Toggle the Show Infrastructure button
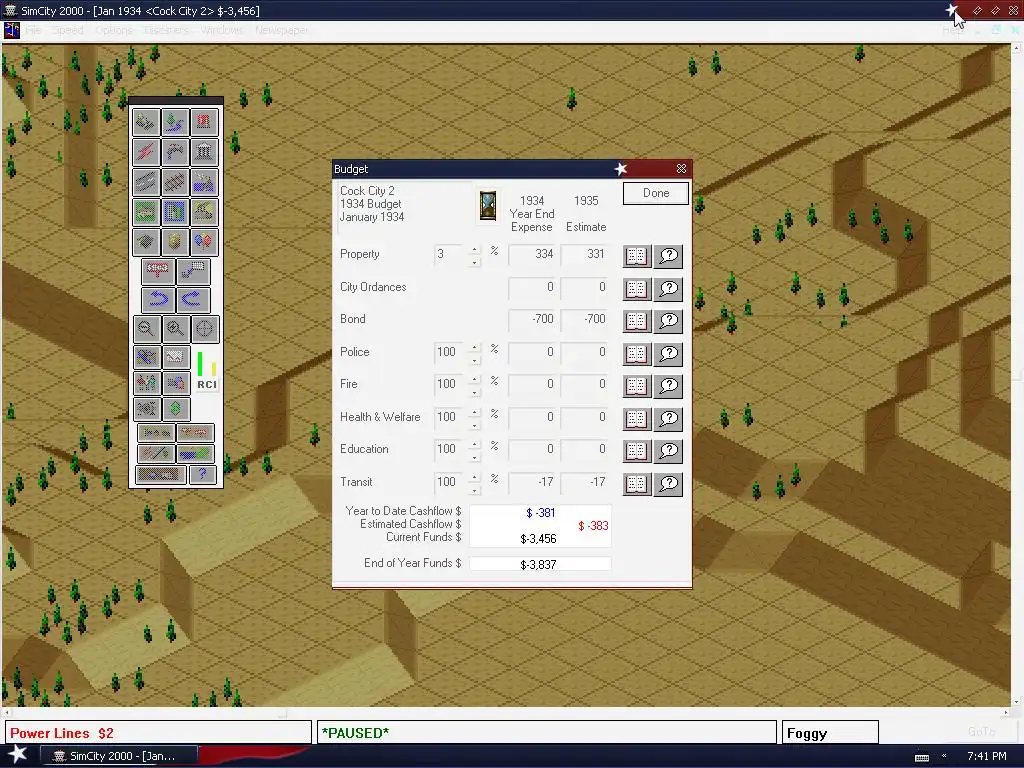1024x768 pixels. (x=156, y=453)
